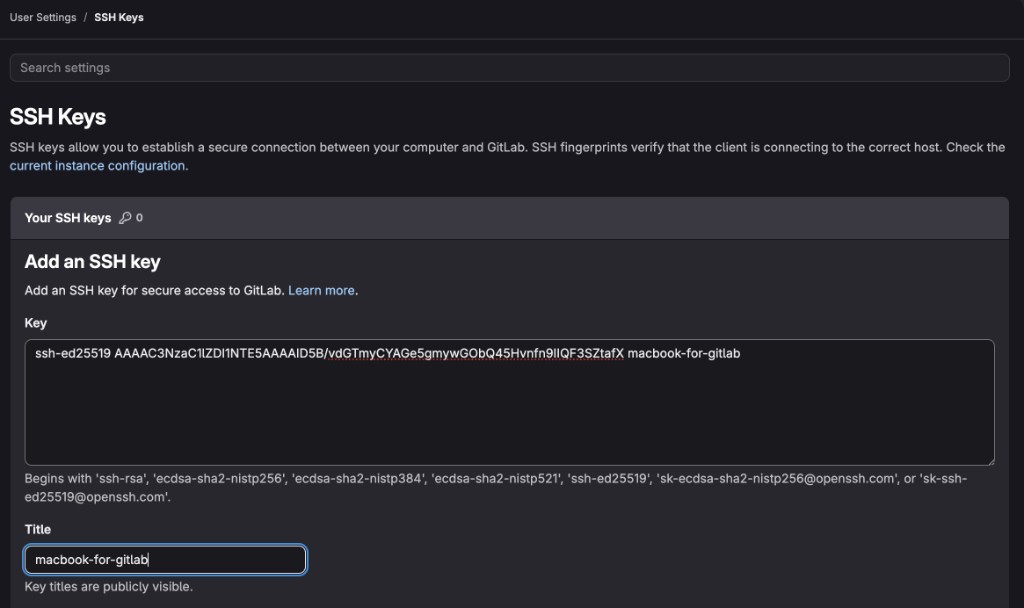Click the breadcrumb separator slash
The width and height of the screenshot is (1024, 608).
85,17
